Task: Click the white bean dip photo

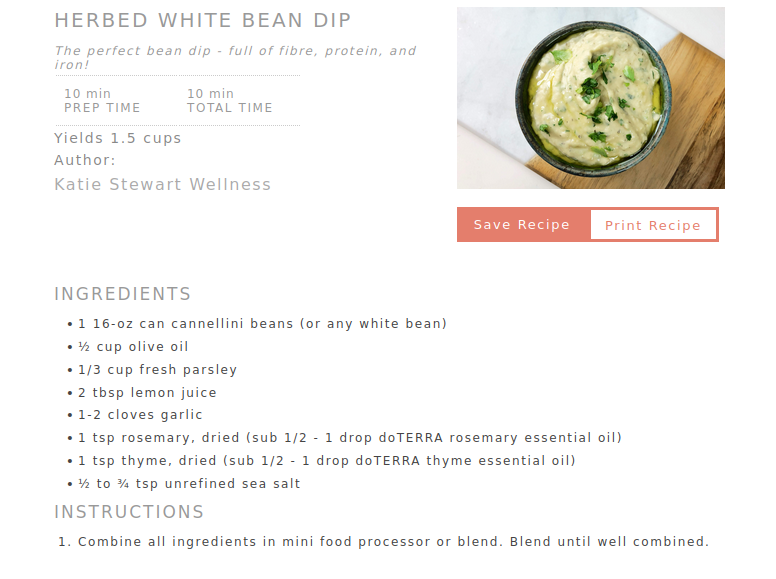Action: pyautogui.click(x=590, y=98)
